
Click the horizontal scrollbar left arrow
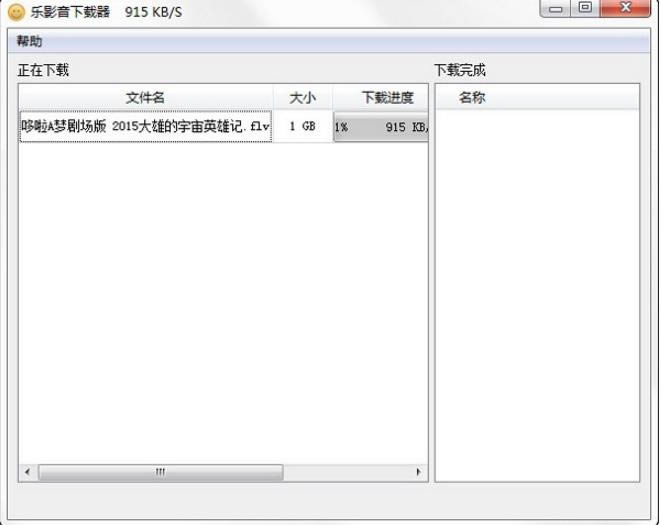click(27, 471)
